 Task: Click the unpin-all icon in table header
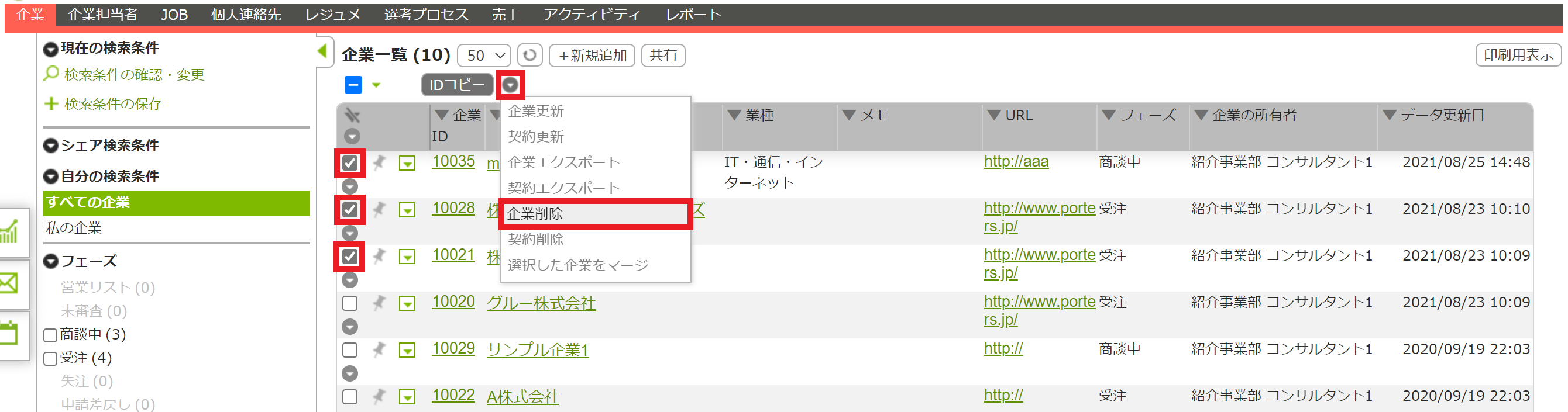[x=352, y=115]
